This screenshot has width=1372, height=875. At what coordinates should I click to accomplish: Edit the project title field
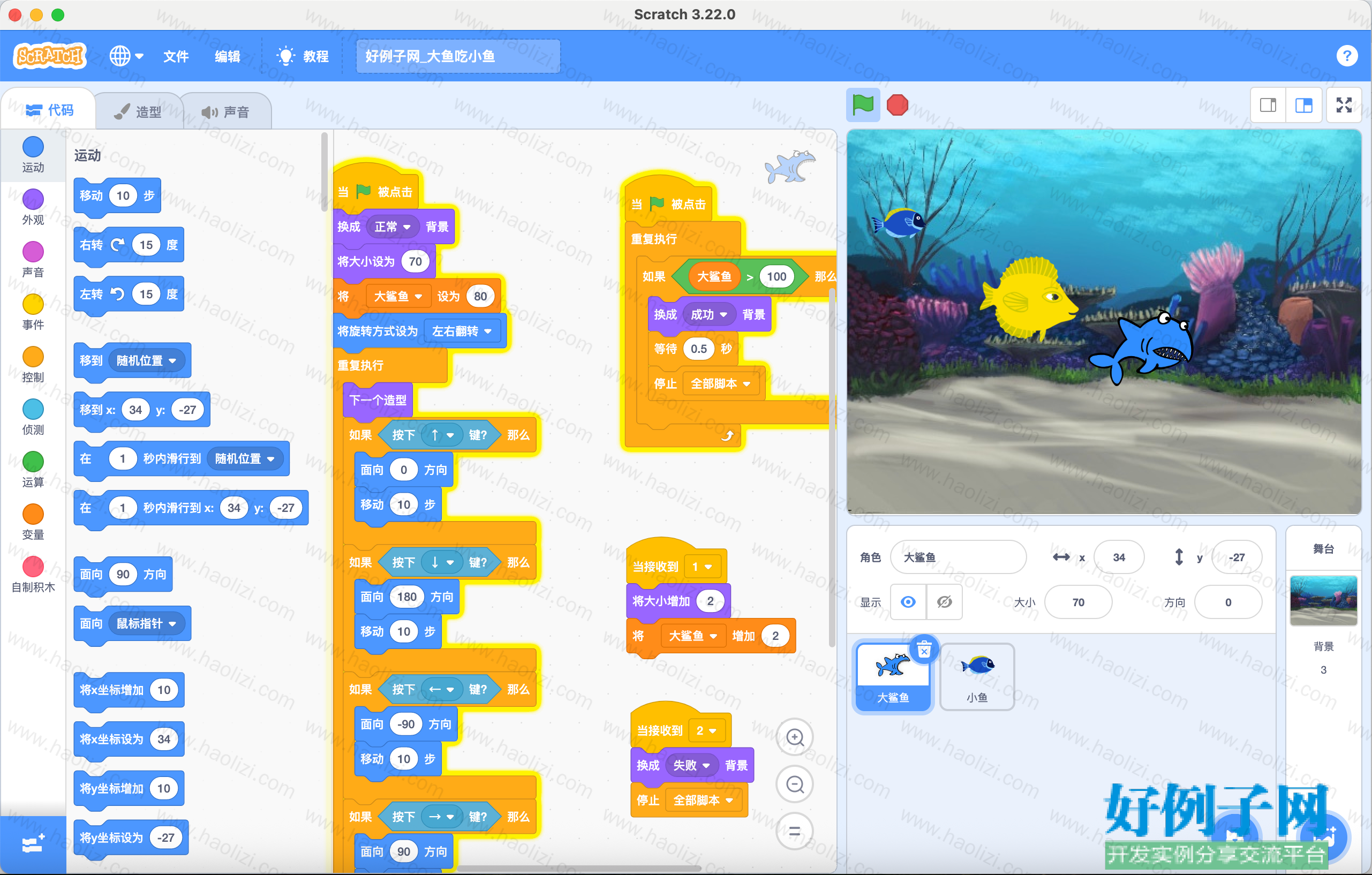tap(457, 56)
